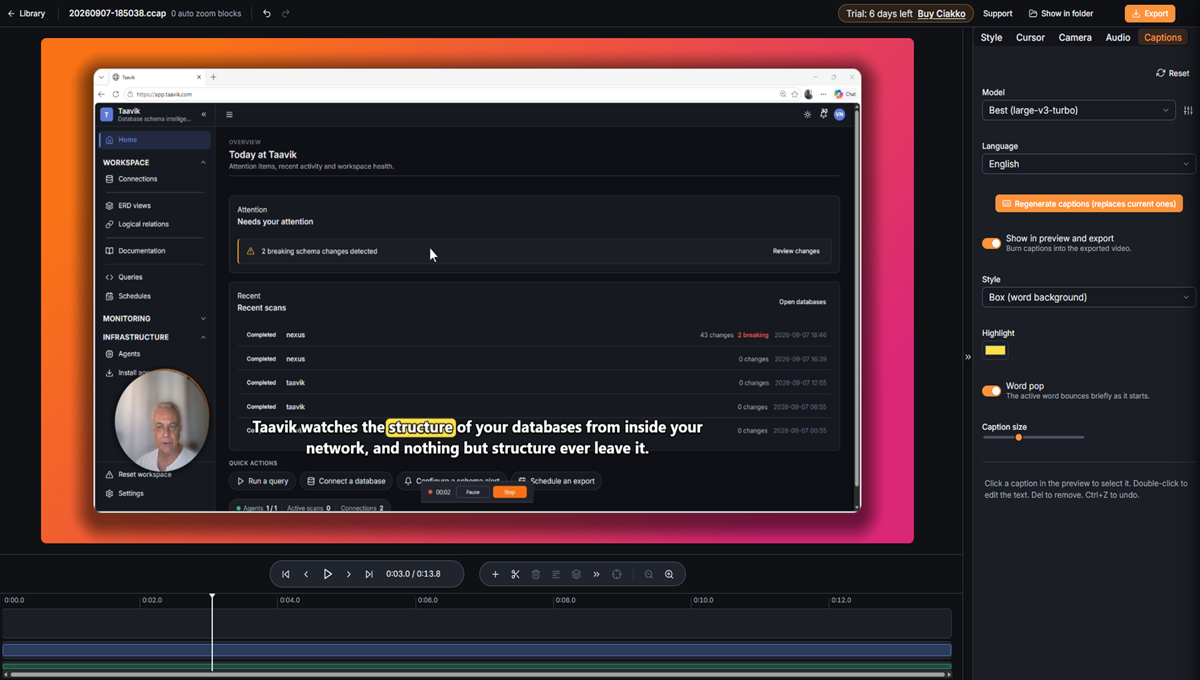Step back one frame
1200x680 pixels.
[306, 574]
